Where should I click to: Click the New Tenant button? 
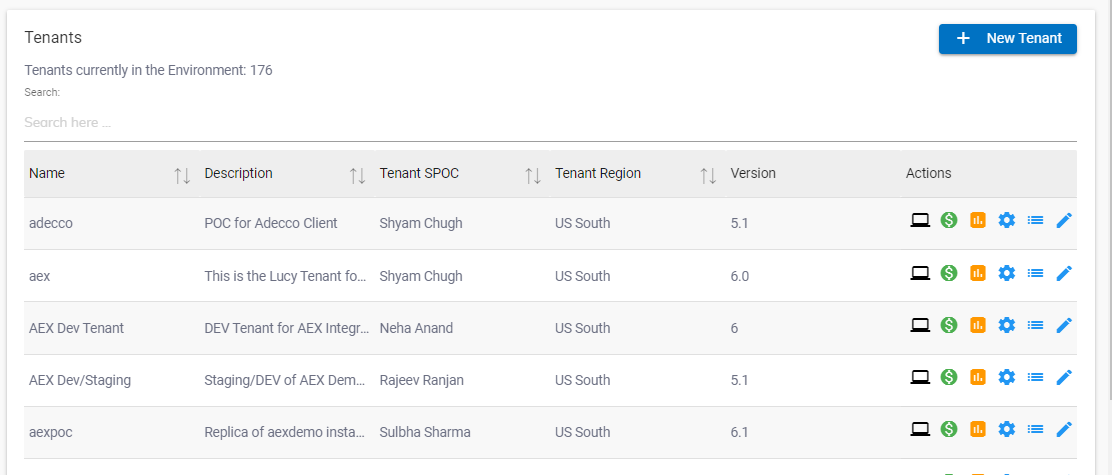[x=1007, y=39]
